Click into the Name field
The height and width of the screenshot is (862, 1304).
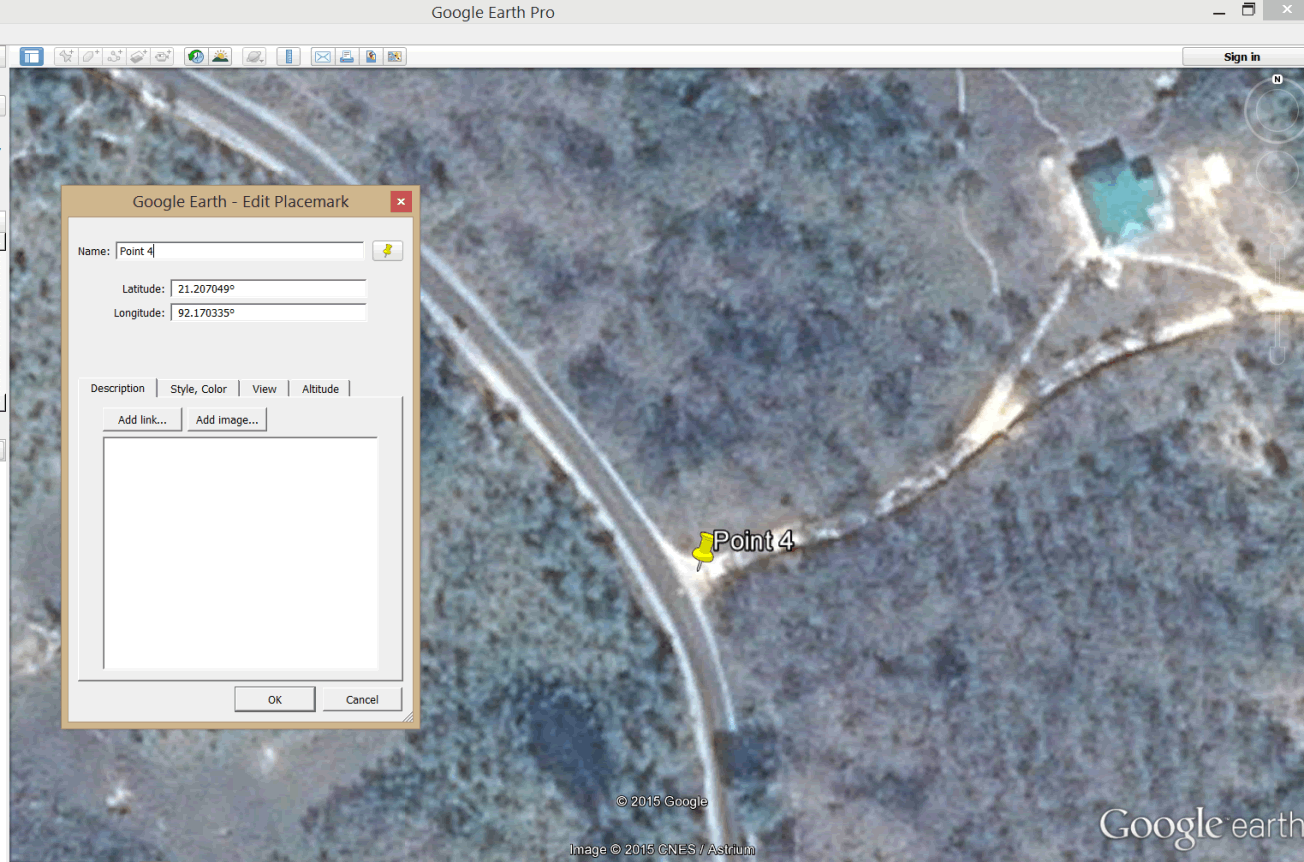(x=240, y=251)
